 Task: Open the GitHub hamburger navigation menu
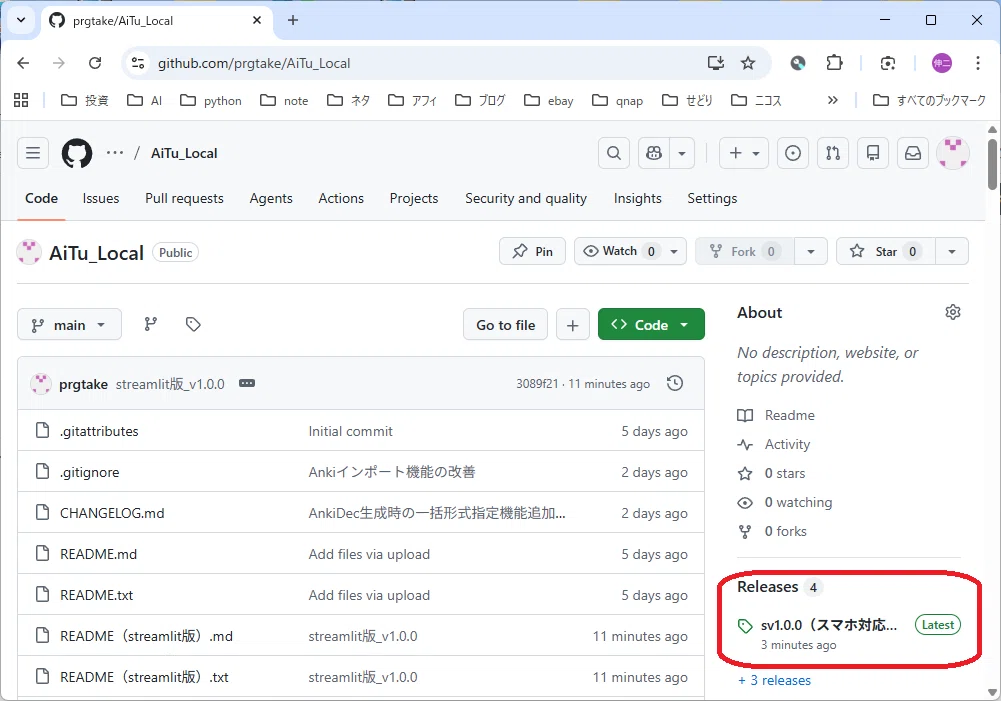(33, 153)
